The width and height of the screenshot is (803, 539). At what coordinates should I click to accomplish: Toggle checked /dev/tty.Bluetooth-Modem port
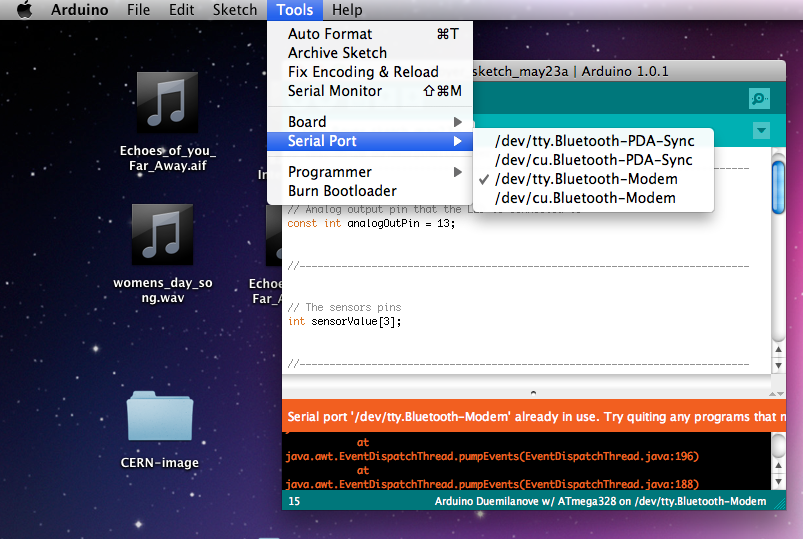[593, 179]
